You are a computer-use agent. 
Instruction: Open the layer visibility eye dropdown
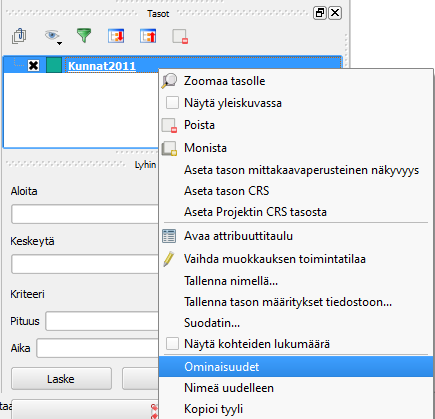click(53, 36)
